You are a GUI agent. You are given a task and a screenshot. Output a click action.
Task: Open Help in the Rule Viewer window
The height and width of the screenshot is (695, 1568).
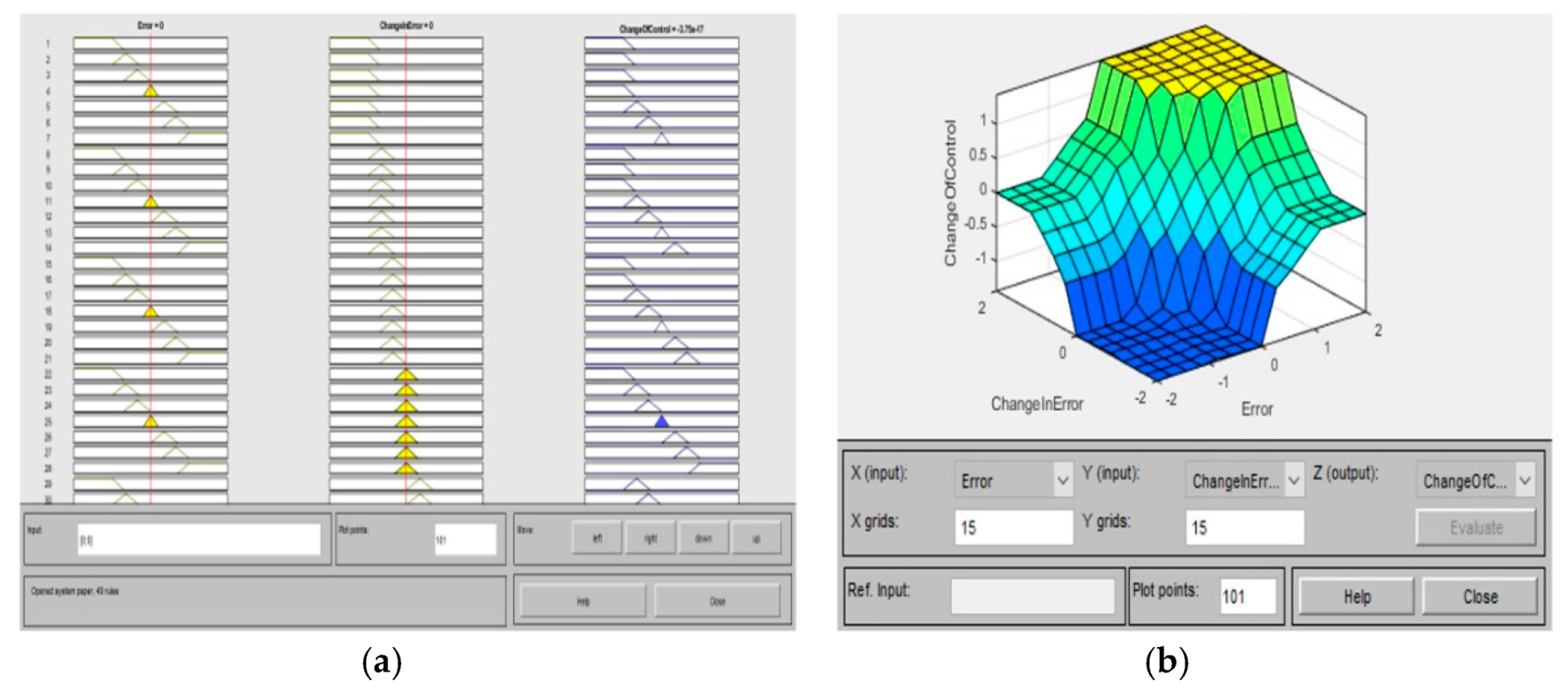coord(583,601)
